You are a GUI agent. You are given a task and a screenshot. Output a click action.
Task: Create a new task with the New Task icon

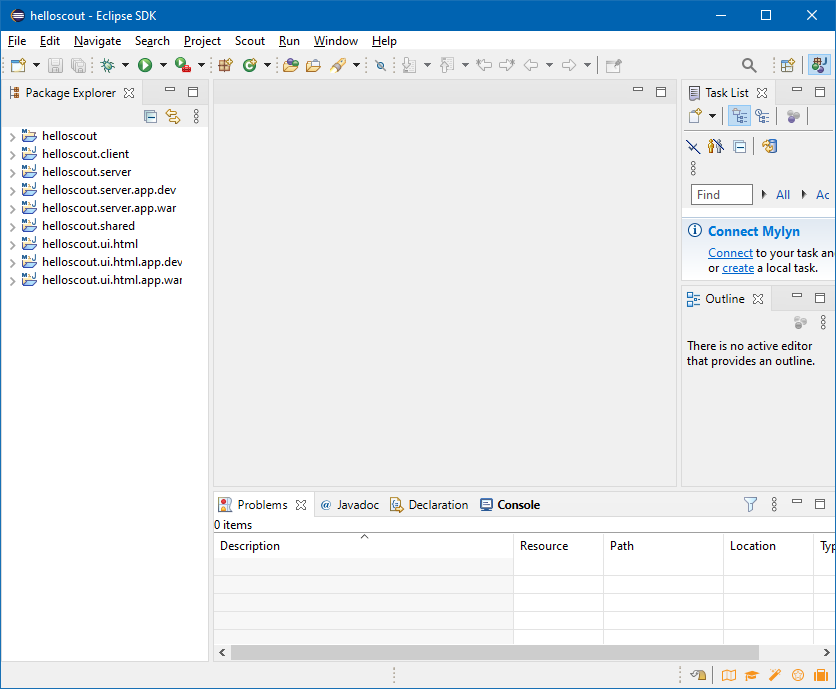tap(696, 115)
